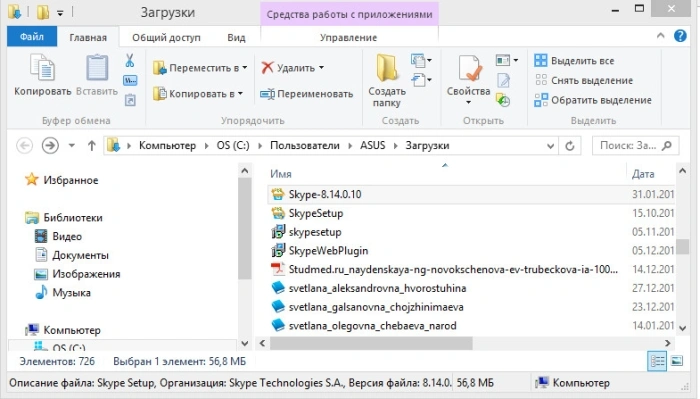Click the Paste (Вставить) clipboard icon
The height and width of the screenshot is (399, 700).
coord(97,68)
